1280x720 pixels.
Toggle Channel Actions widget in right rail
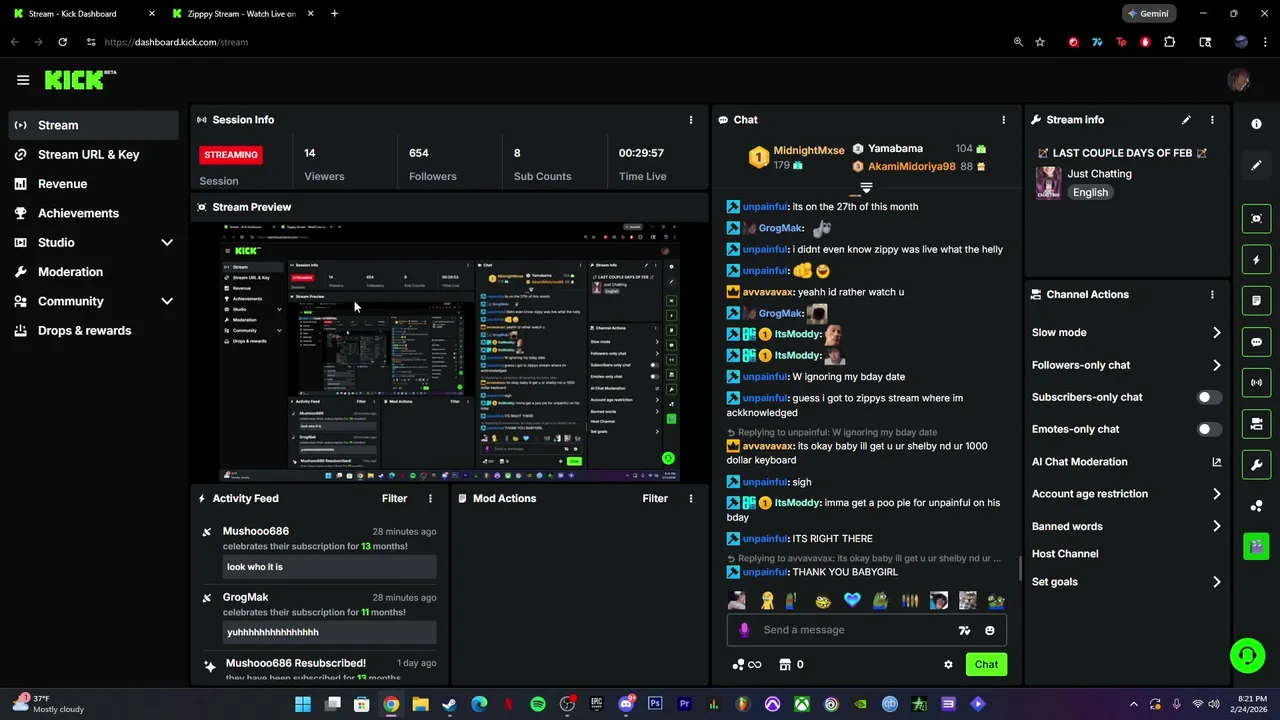point(1257,424)
